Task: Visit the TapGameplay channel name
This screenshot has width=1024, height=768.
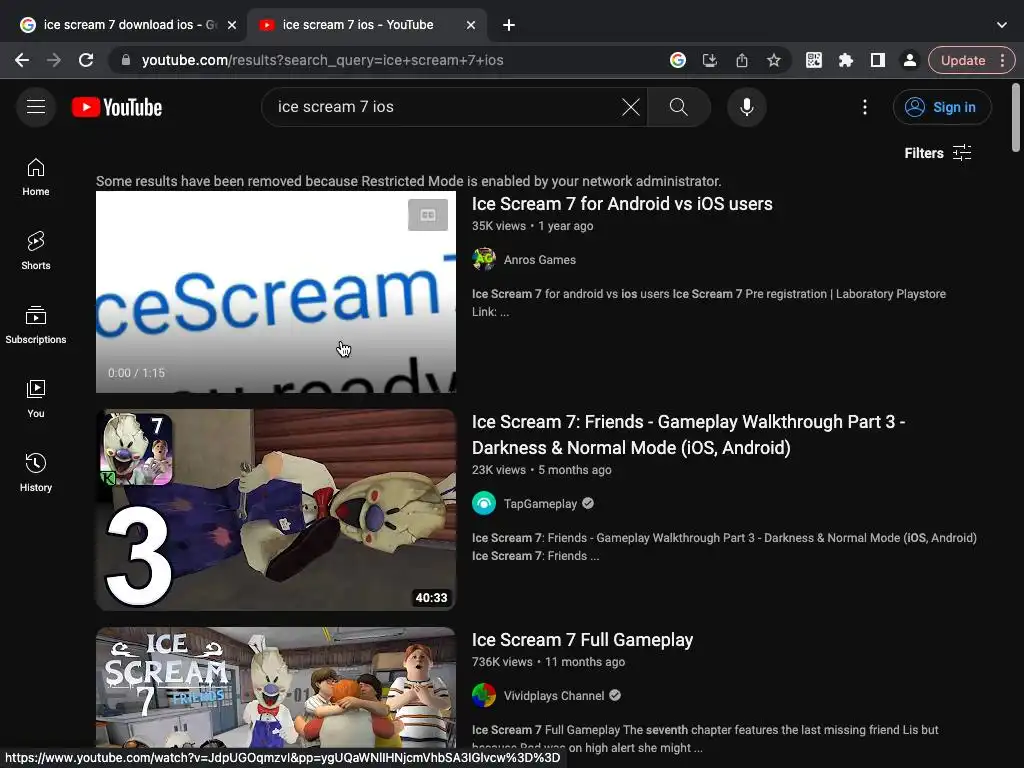Action: coord(540,504)
